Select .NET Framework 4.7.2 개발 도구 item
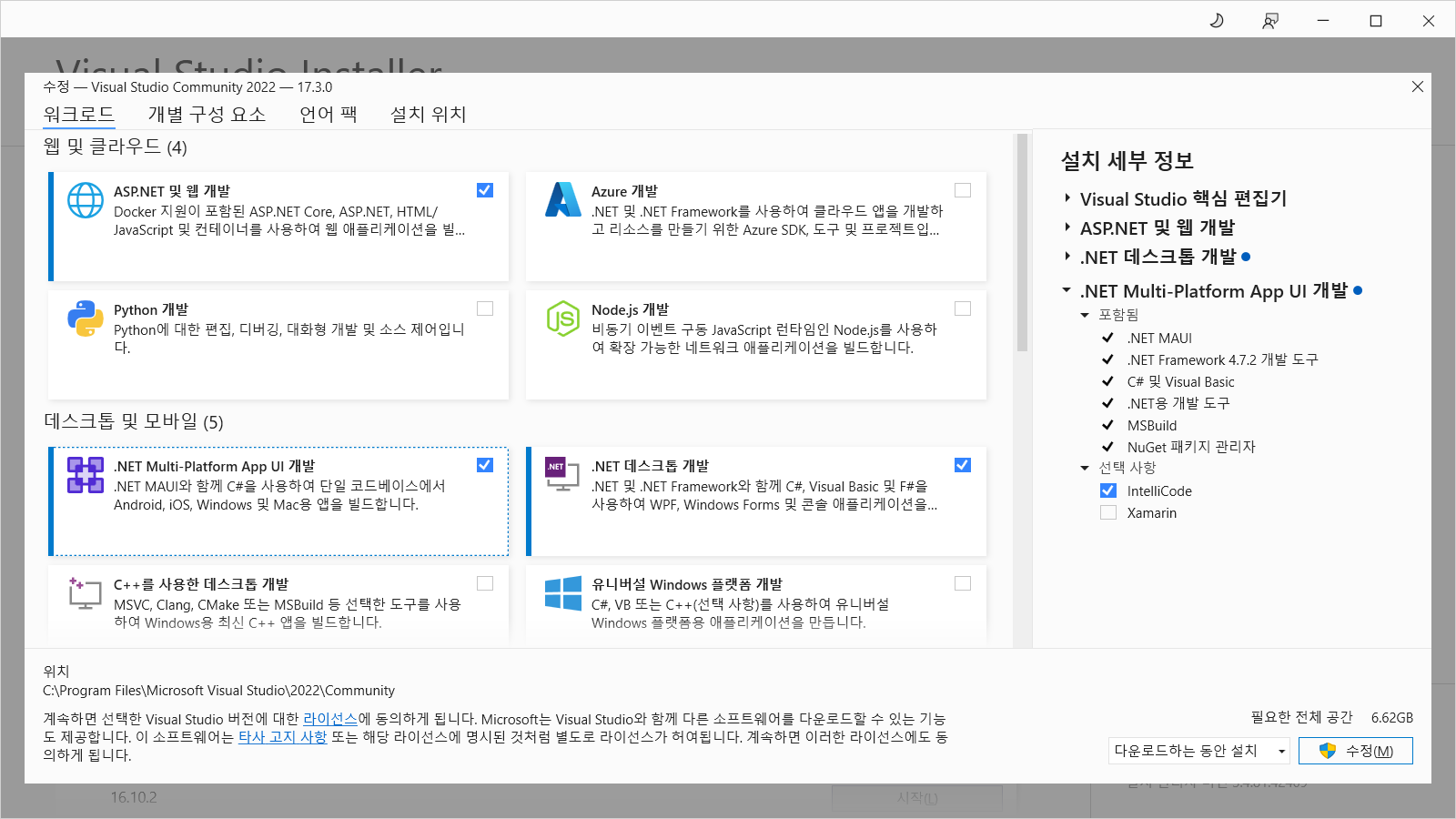This screenshot has width=1456, height=819. coord(1222,359)
